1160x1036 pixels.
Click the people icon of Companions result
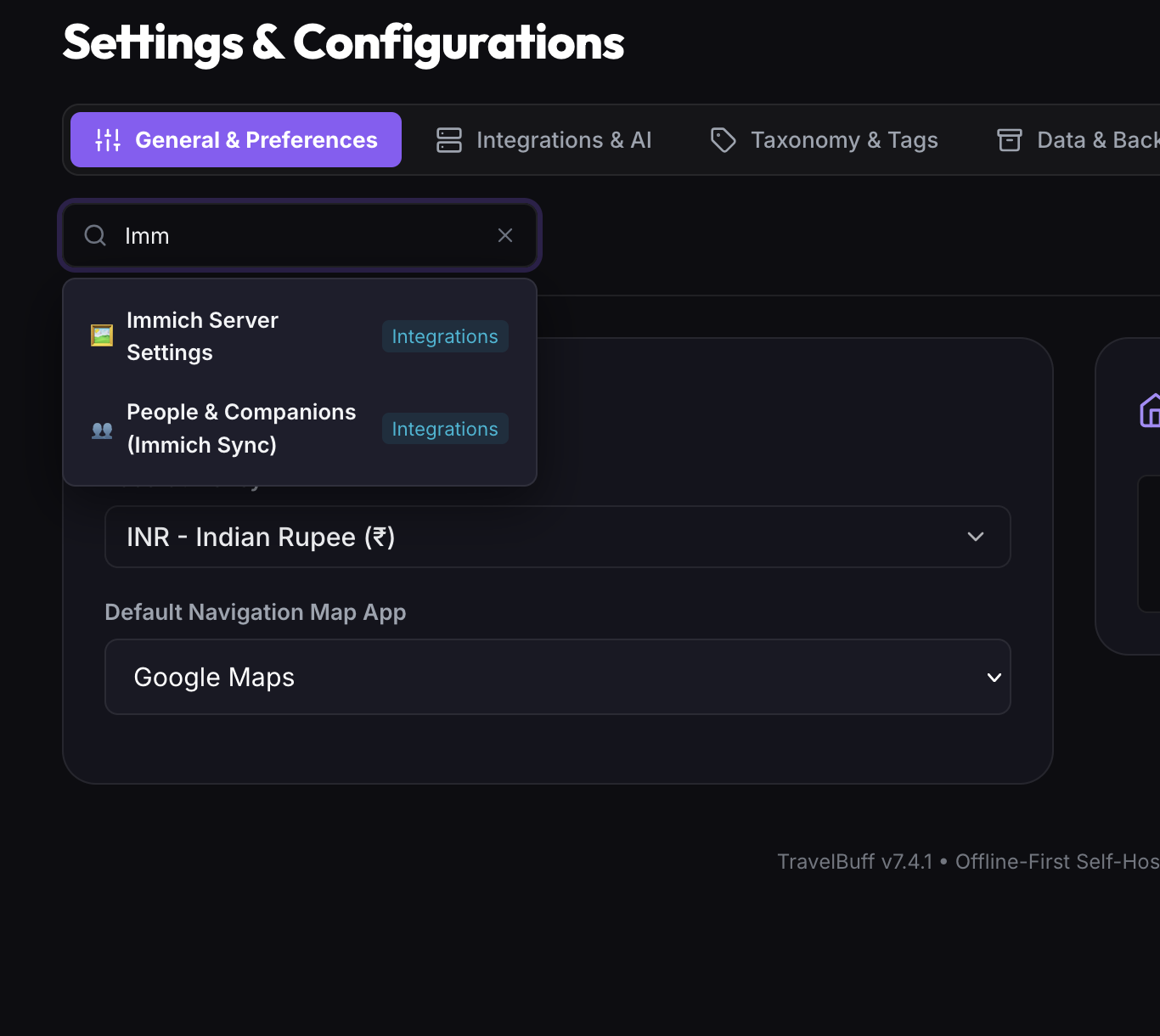pos(102,431)
